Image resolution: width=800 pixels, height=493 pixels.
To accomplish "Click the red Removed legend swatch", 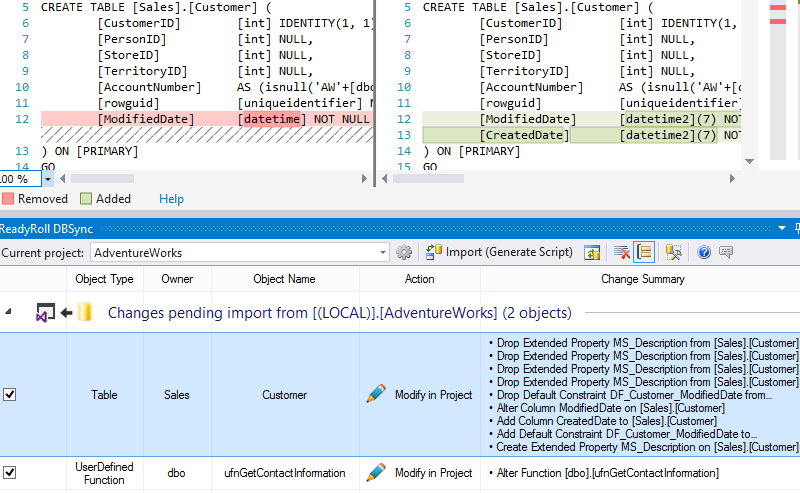I will pyautogui.click(x=7, y=199).
